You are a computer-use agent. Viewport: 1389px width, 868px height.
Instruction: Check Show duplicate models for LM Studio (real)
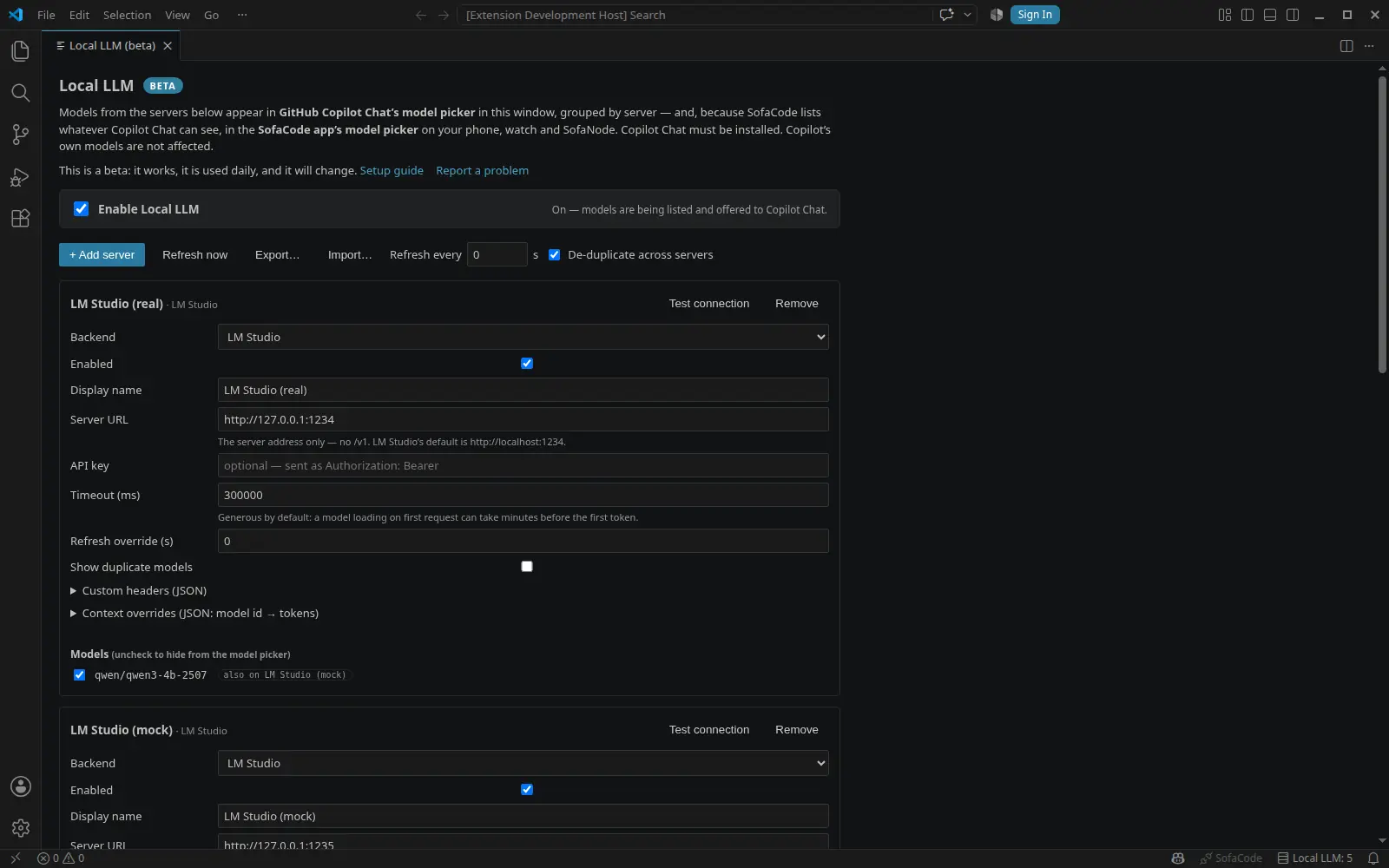click(527, 567)
